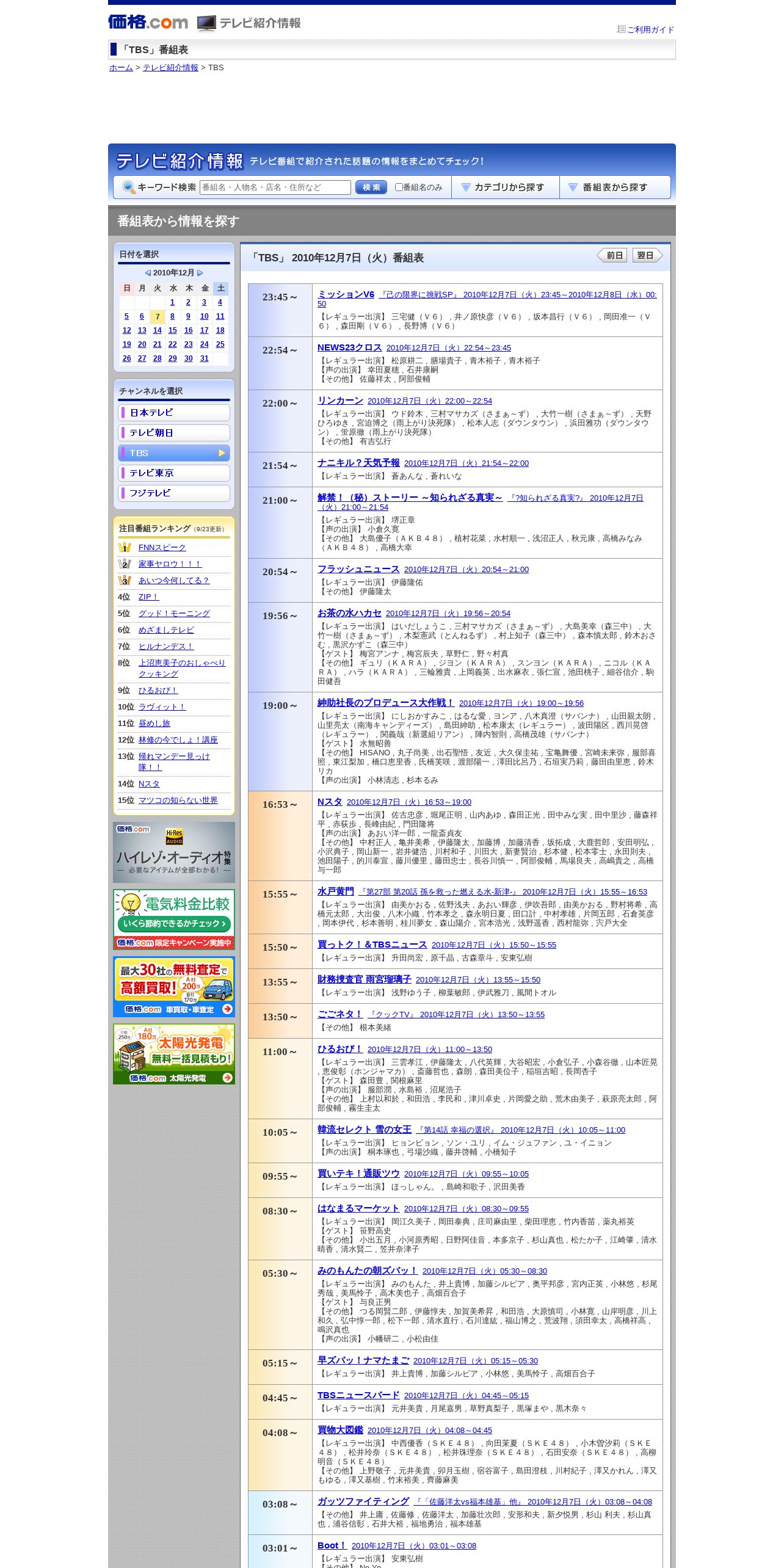The height and width of the screenshot is (1568, 784).
Task: Open ひるおび！ 11:00 program link
Action: pos(340,1049)
